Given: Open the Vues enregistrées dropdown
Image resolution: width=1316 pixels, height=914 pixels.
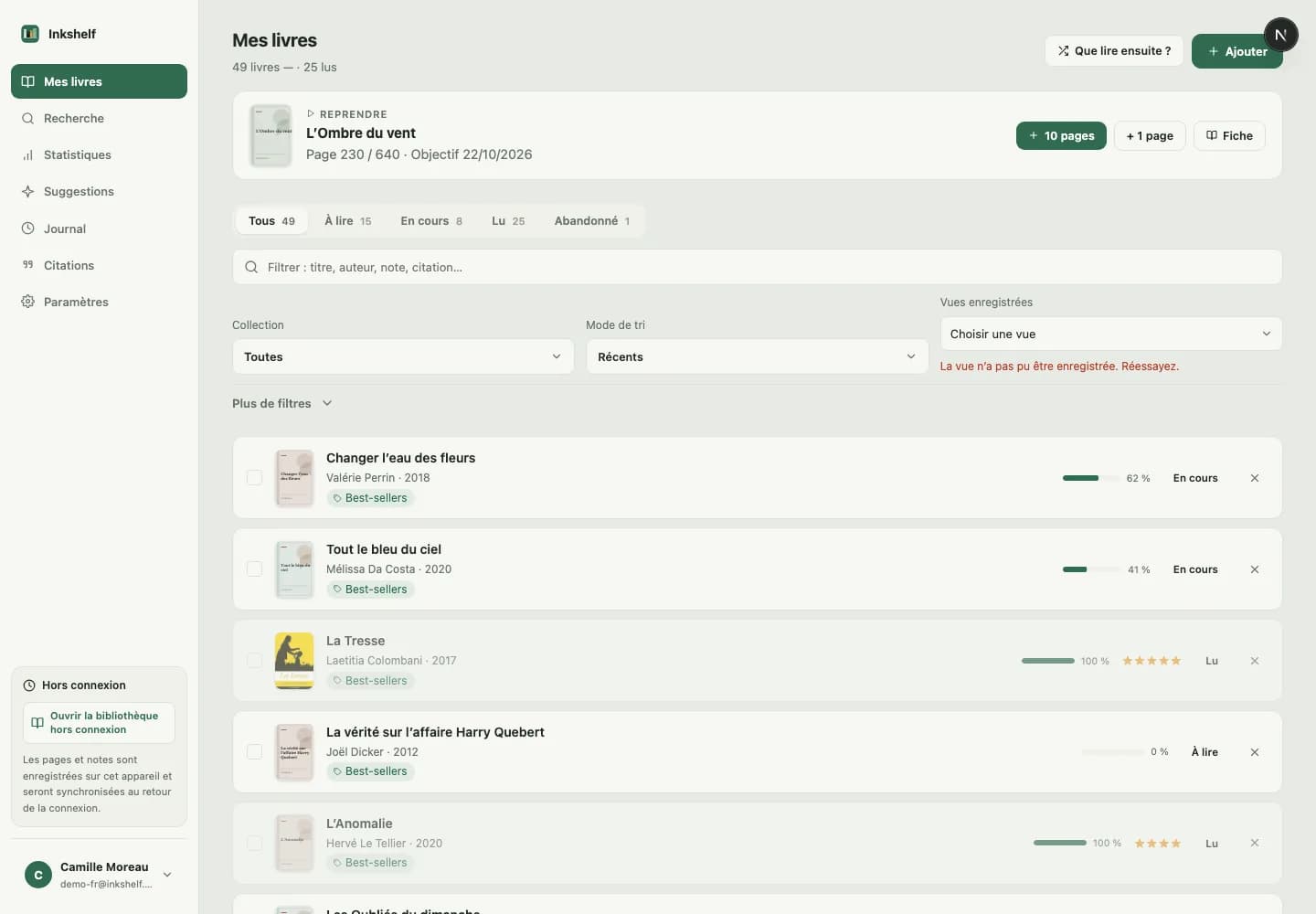Looking at the screenshot, I should point(1111,334).
